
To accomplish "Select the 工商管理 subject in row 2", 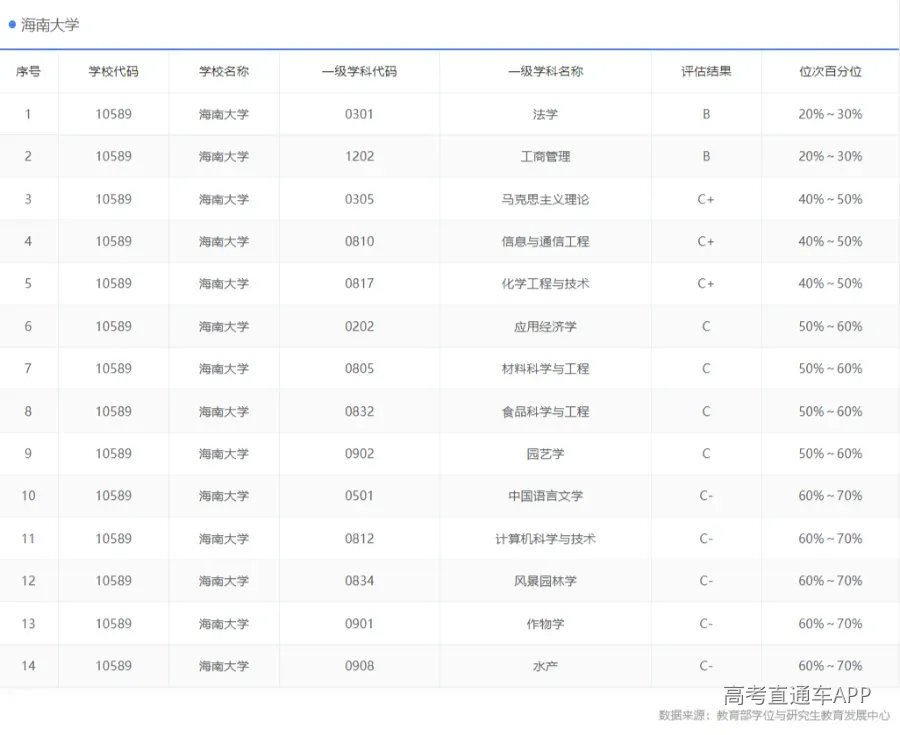I will [x=543, y=156].
